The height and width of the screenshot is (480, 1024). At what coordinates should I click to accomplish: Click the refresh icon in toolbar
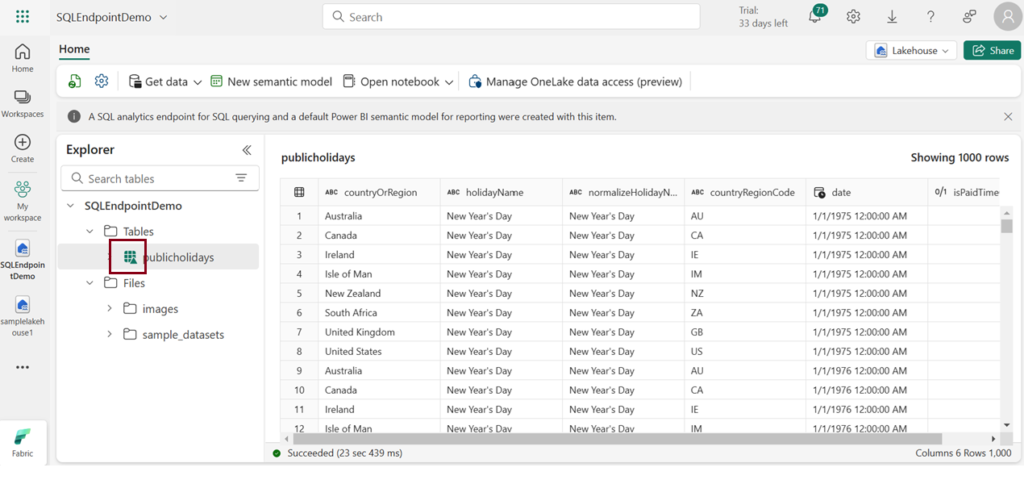click(x=75, y=82)
